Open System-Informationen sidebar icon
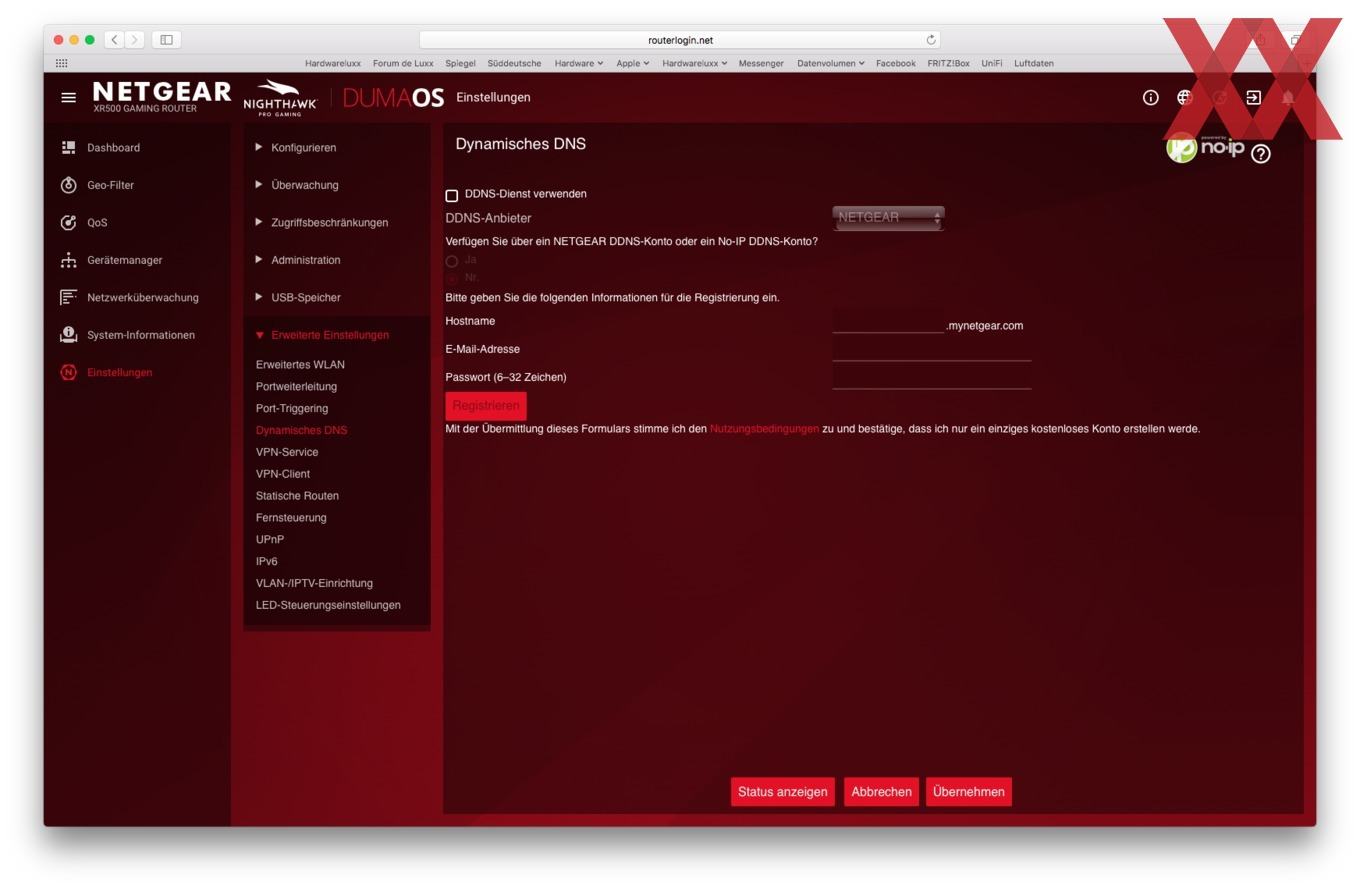This screenshot has height=889, width=1360. pos(68,335)
